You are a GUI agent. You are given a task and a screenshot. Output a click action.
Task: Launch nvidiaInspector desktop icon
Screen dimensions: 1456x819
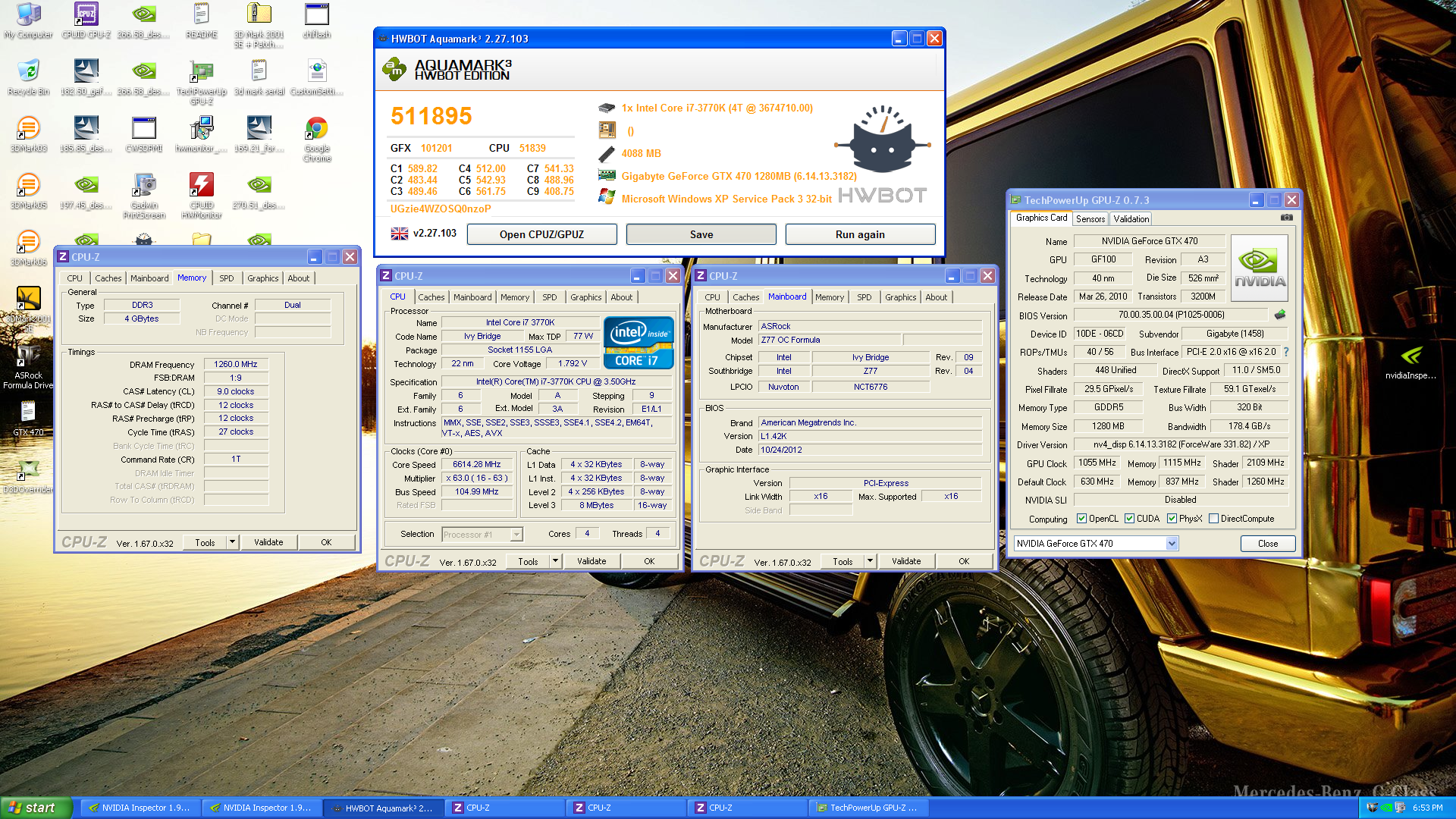click(x=1410, y=362)
